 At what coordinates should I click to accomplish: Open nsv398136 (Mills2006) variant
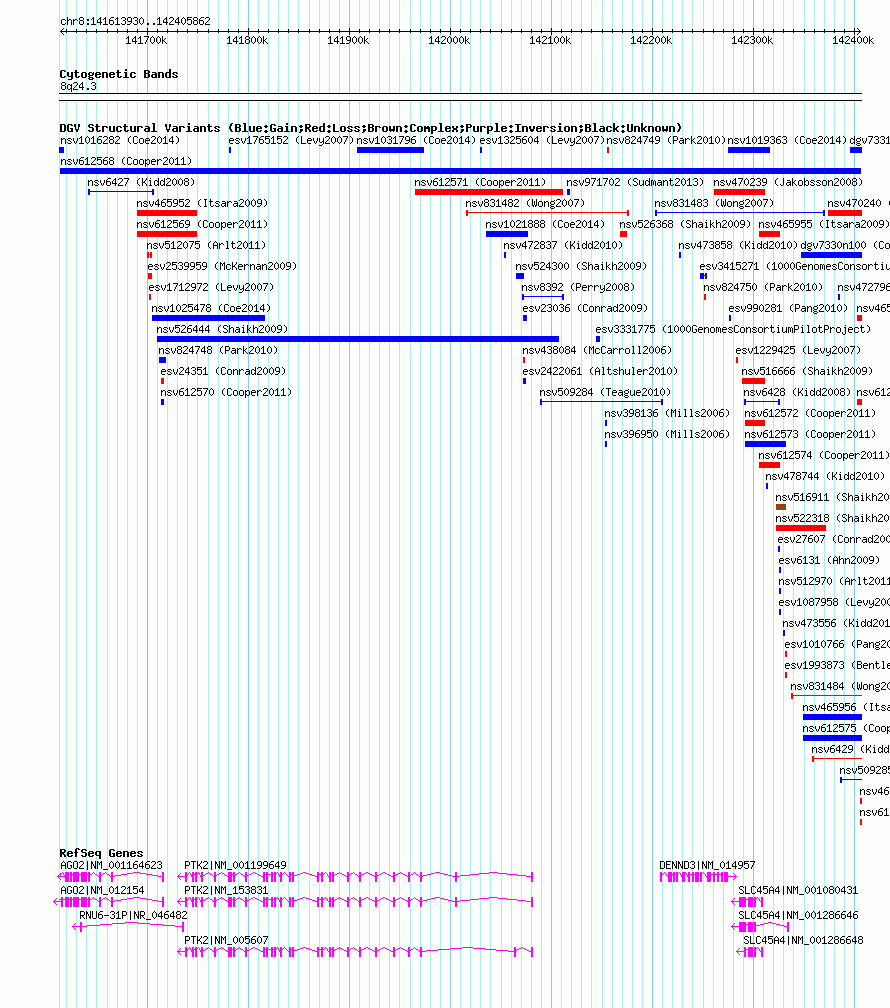pos(667,413)
